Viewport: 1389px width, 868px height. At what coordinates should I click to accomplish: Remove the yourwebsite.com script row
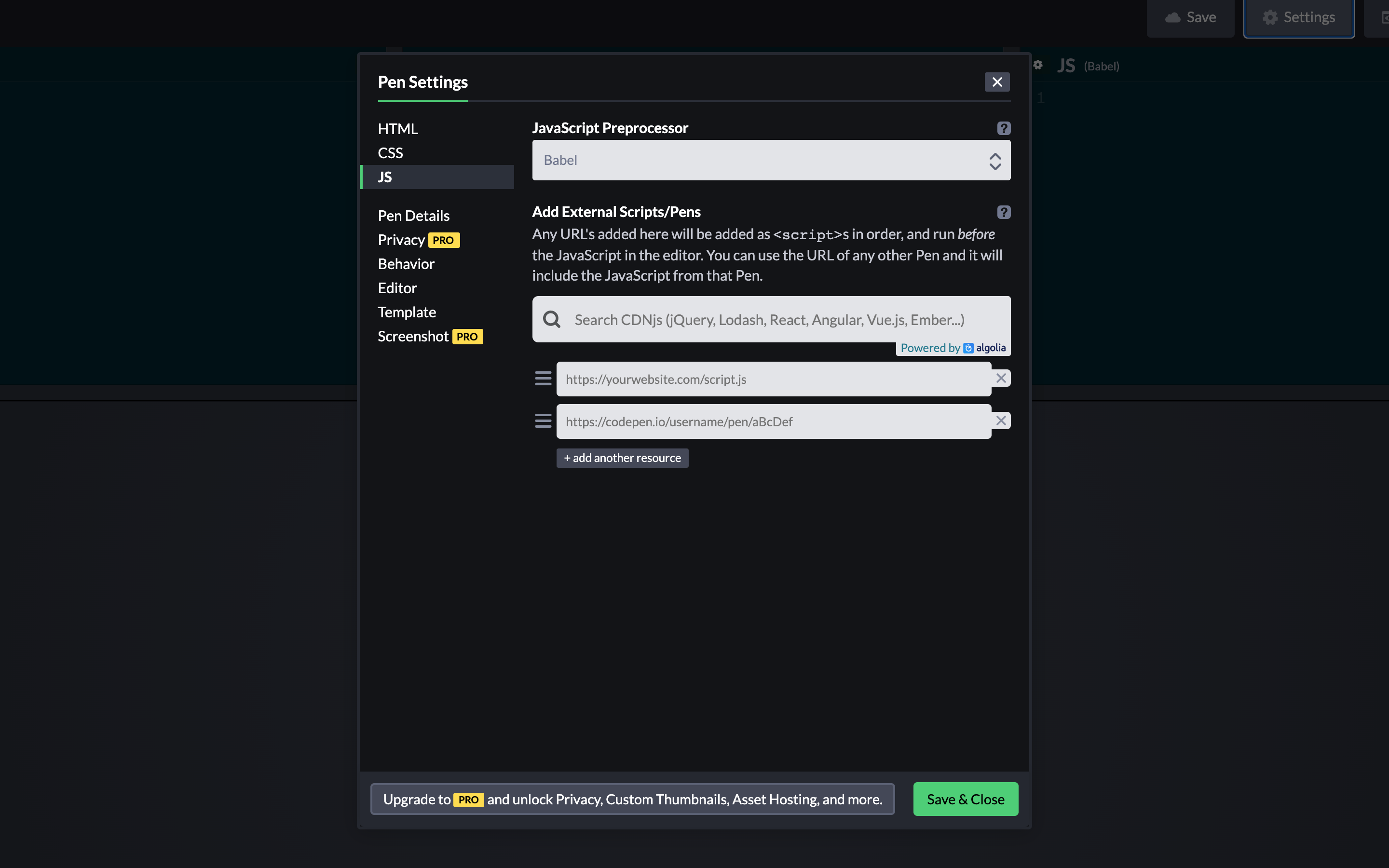pyautogui.click(x=1000, y=379)
